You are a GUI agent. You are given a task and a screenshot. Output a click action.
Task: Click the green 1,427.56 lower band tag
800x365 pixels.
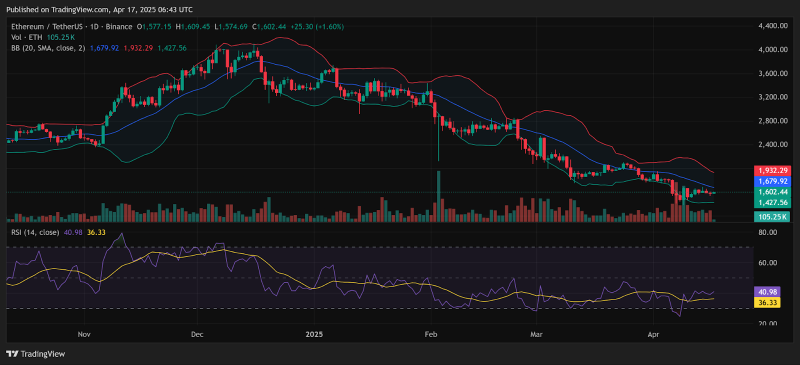[x=771, y=203]
